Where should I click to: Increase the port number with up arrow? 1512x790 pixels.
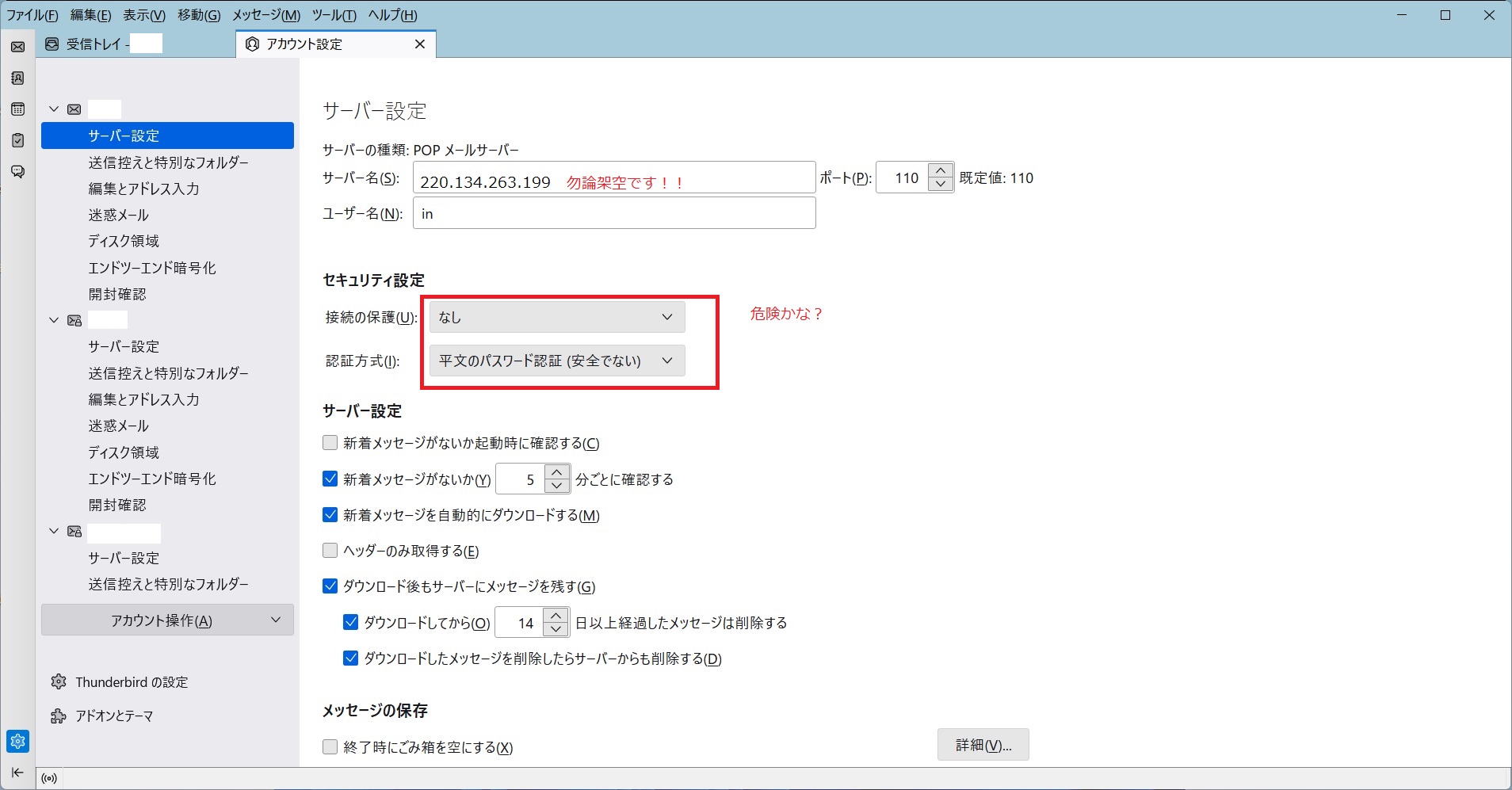tap(941, 170)
